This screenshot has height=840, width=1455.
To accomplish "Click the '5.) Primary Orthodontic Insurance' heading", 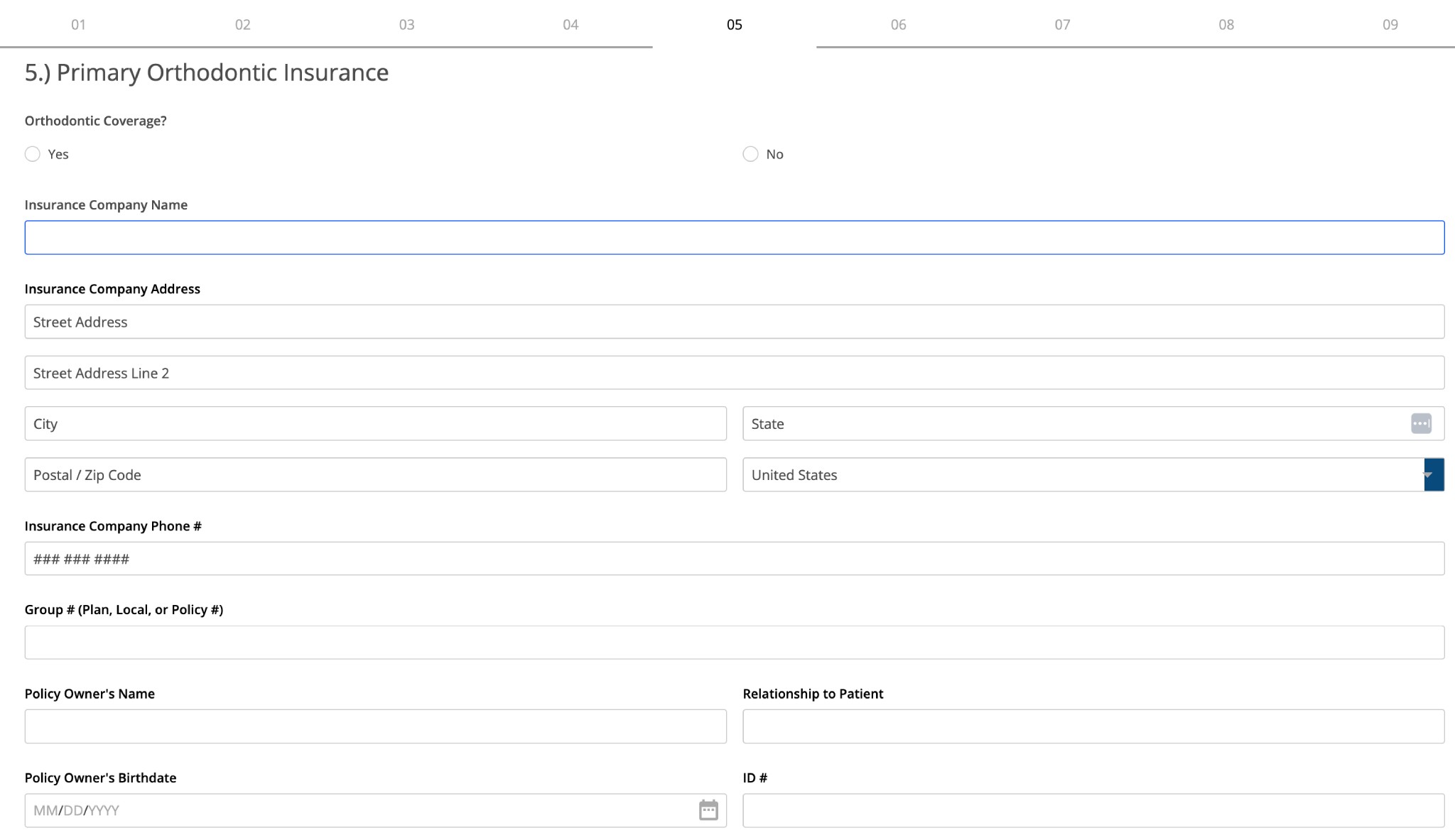I will pos(207,72).
